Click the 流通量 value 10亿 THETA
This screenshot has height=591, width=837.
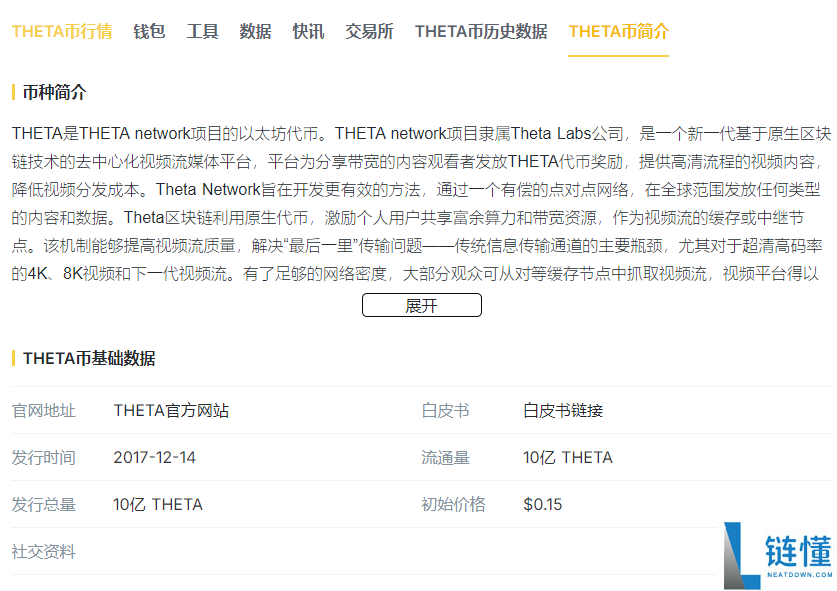click(x=568, y=458)
